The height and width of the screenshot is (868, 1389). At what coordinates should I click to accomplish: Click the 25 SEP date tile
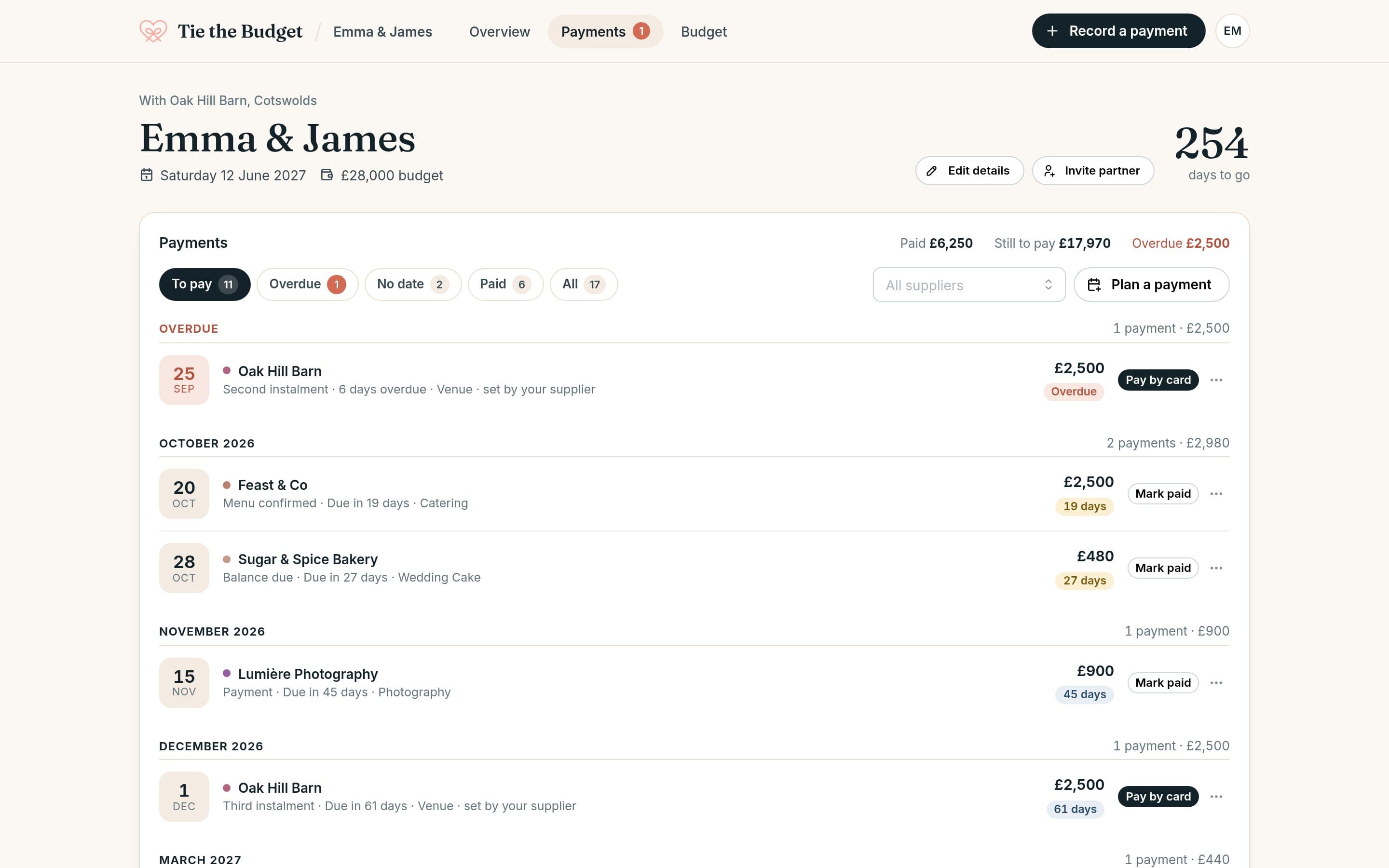(x=184, y=380)
